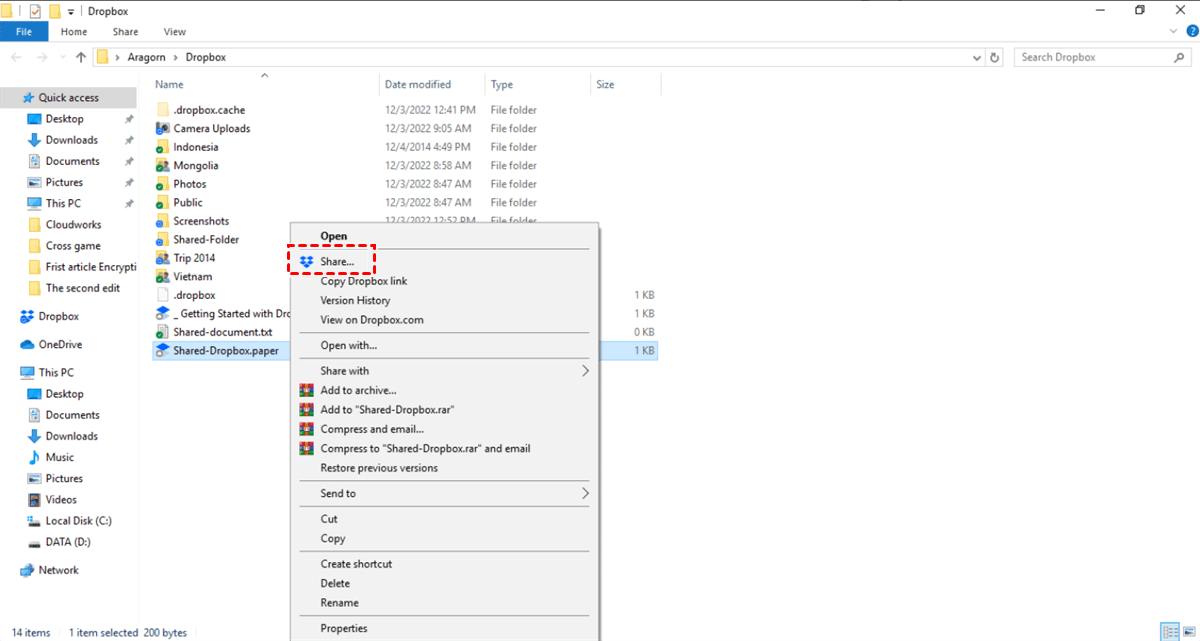Click the Refresh button in address bar

point(994,57)
